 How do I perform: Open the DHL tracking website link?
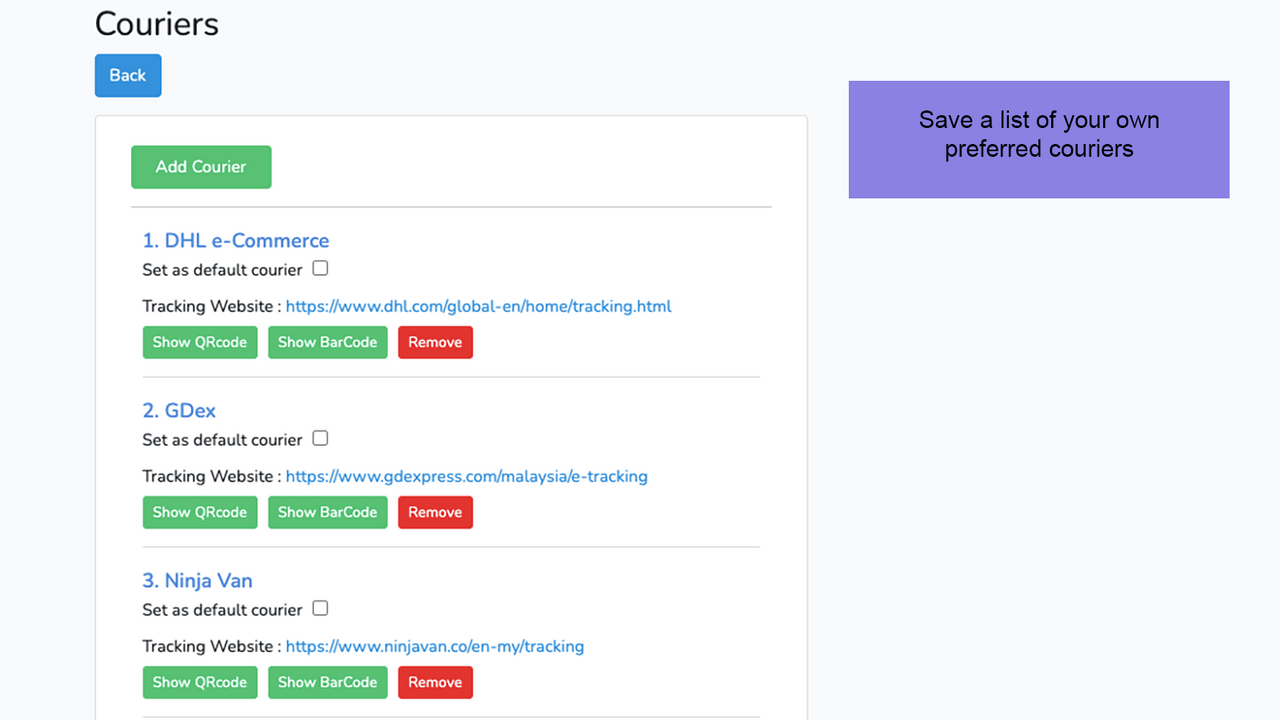(x=479, y=306)
